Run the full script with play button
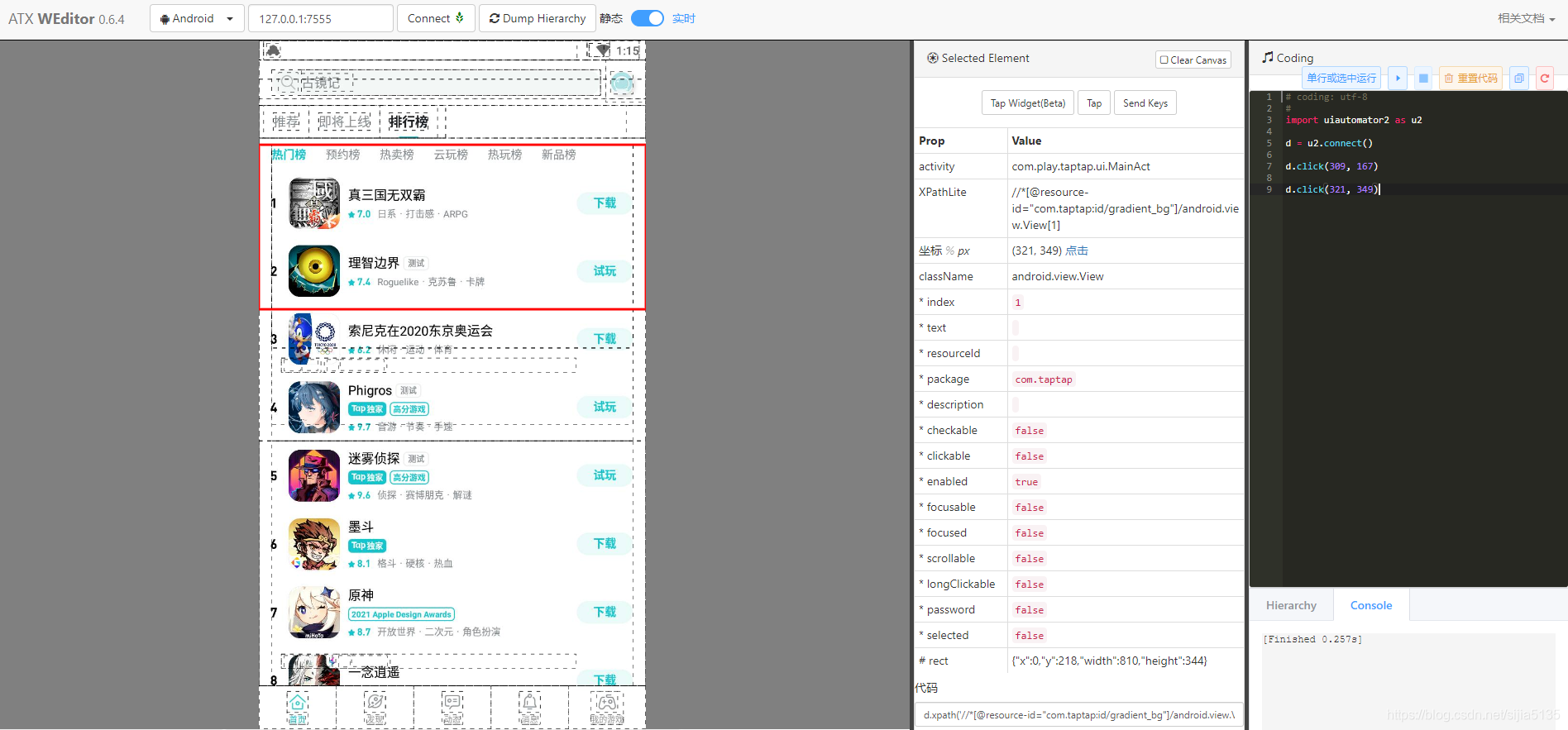Viewport: 1568px width, 730px height. [x=1398, y=79]
